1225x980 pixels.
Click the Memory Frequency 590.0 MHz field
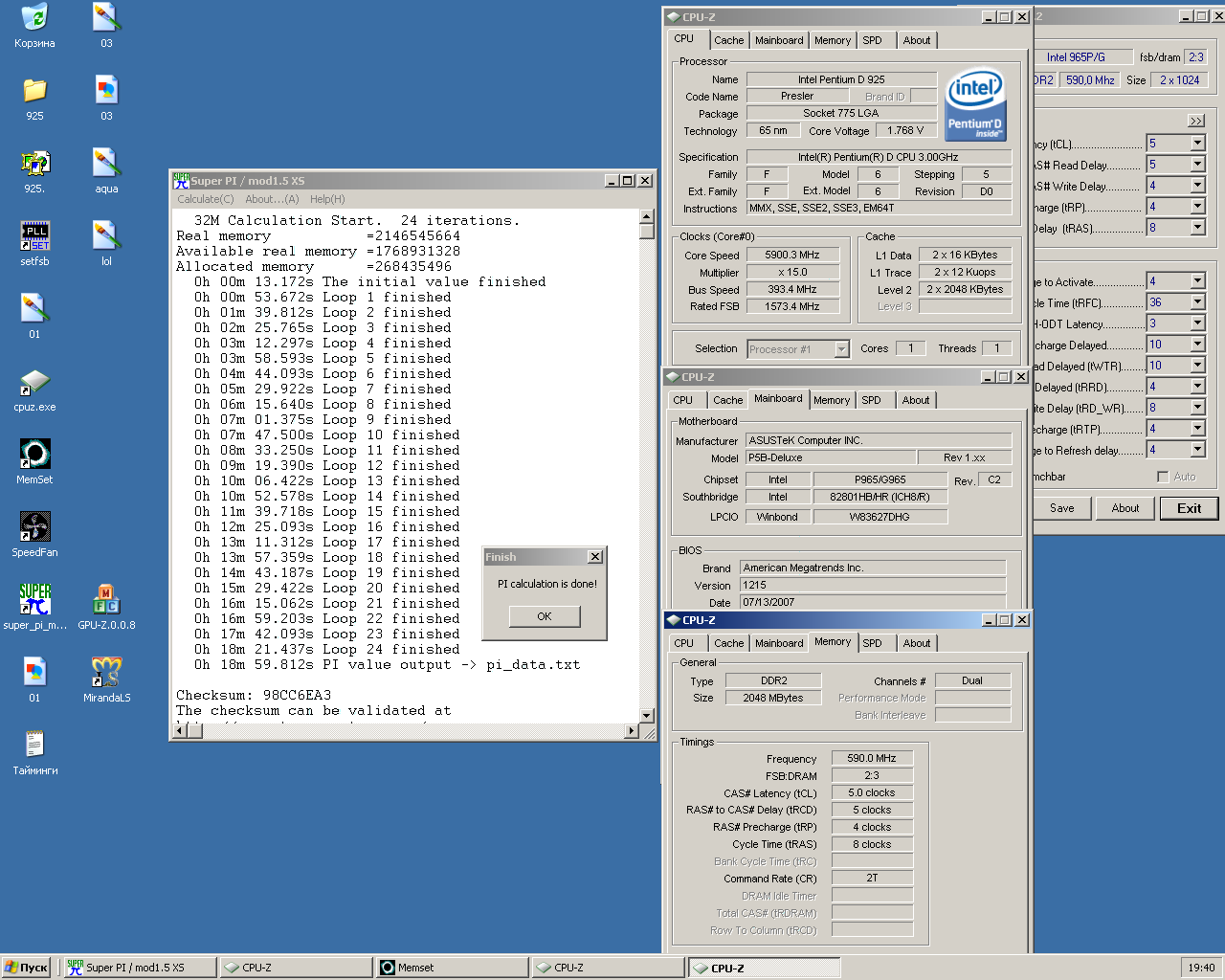point(872,758)
